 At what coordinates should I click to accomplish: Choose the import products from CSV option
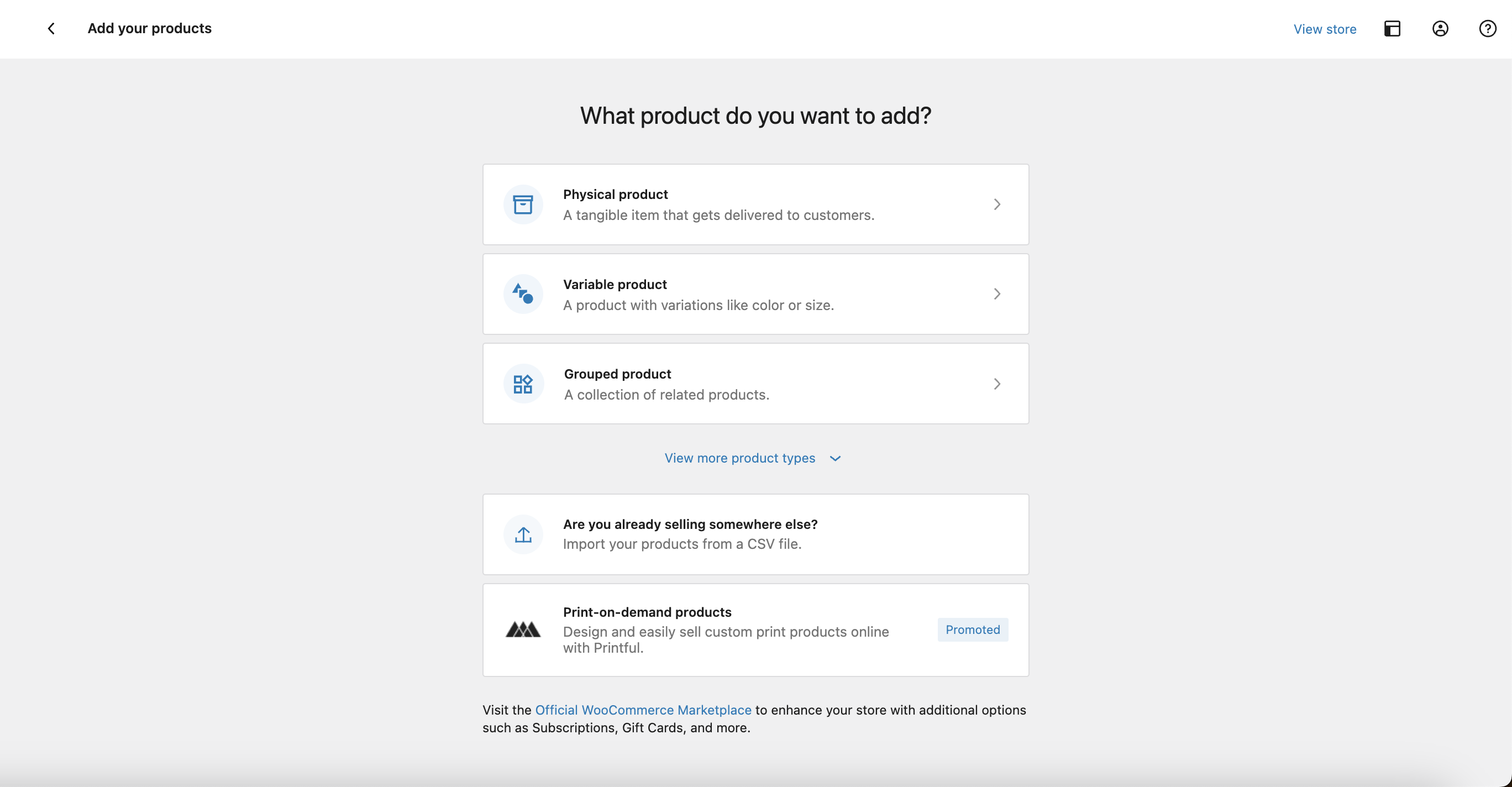[756, 534]
